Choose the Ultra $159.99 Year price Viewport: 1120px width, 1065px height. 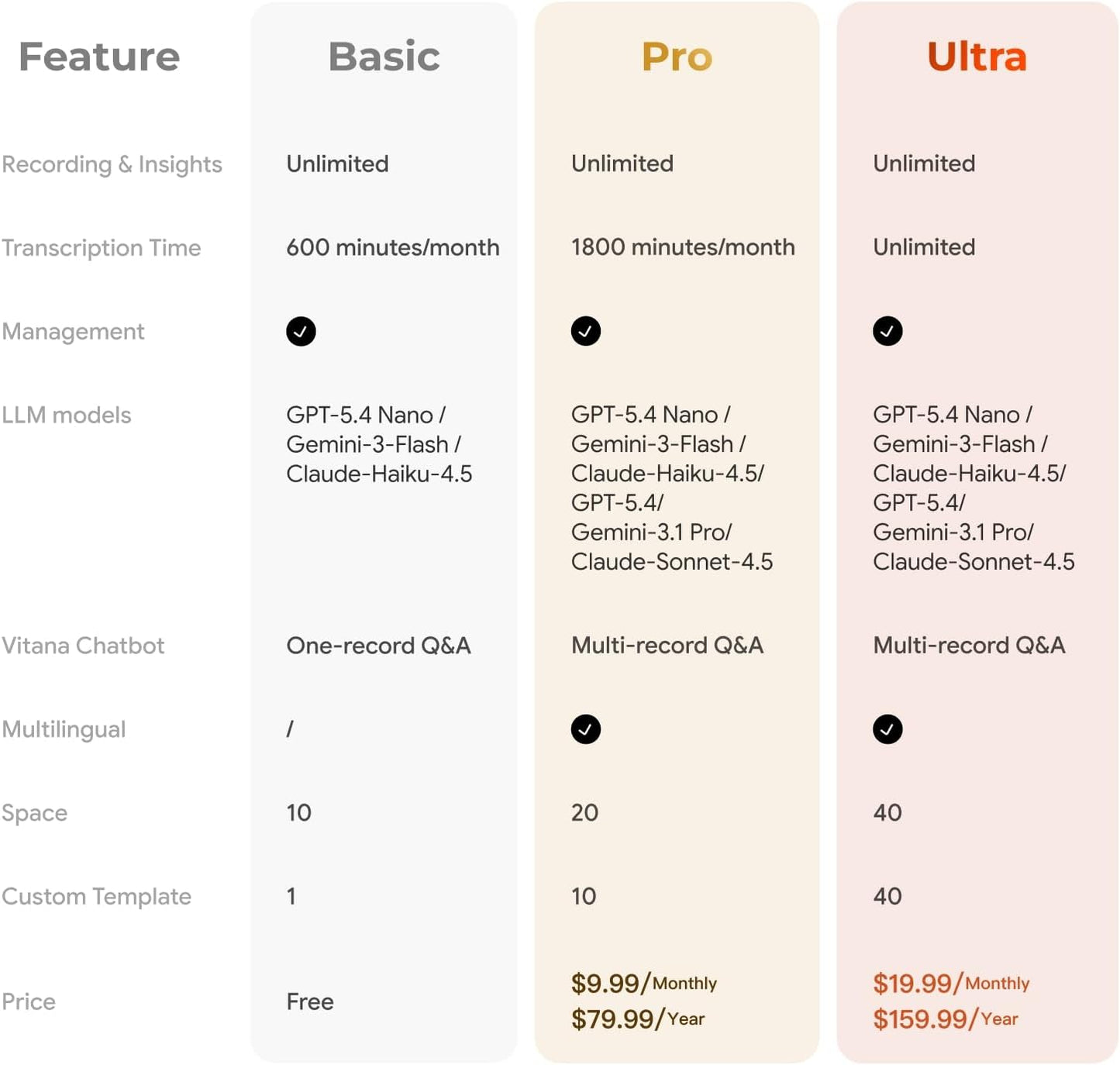pos(946,1019)
